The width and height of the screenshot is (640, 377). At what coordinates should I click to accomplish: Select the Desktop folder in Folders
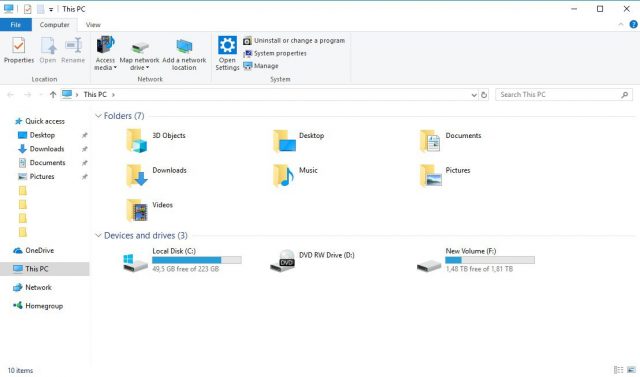click(299, 140)
